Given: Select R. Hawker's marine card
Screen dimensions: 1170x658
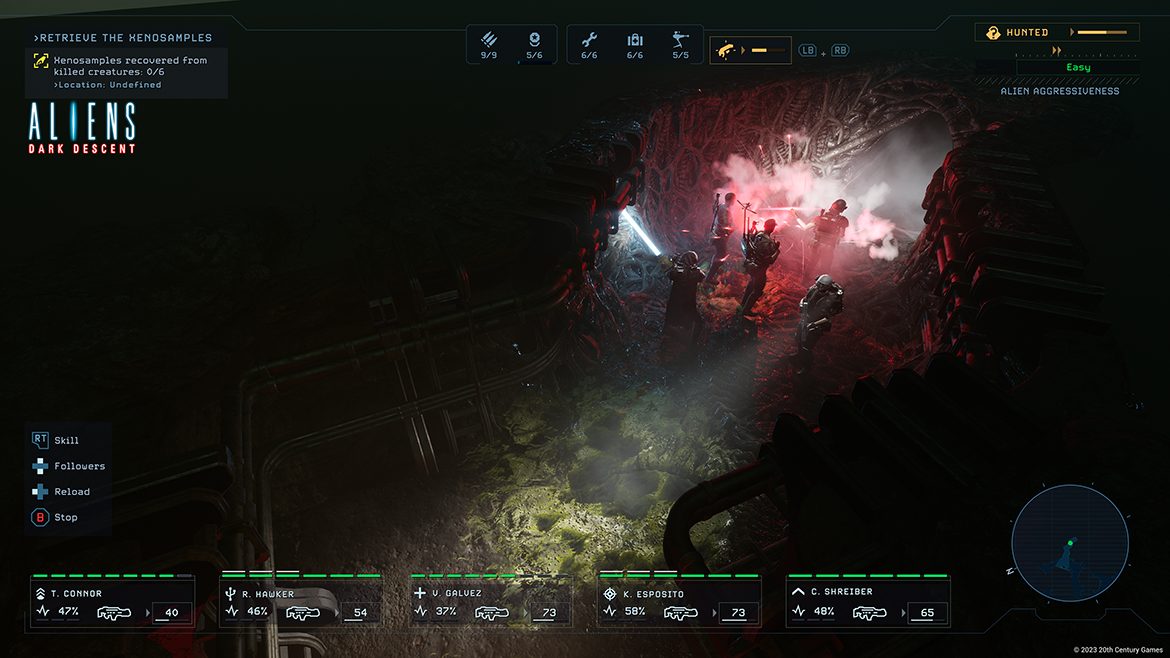Looking at the screenshot, I should click(300, 601).
